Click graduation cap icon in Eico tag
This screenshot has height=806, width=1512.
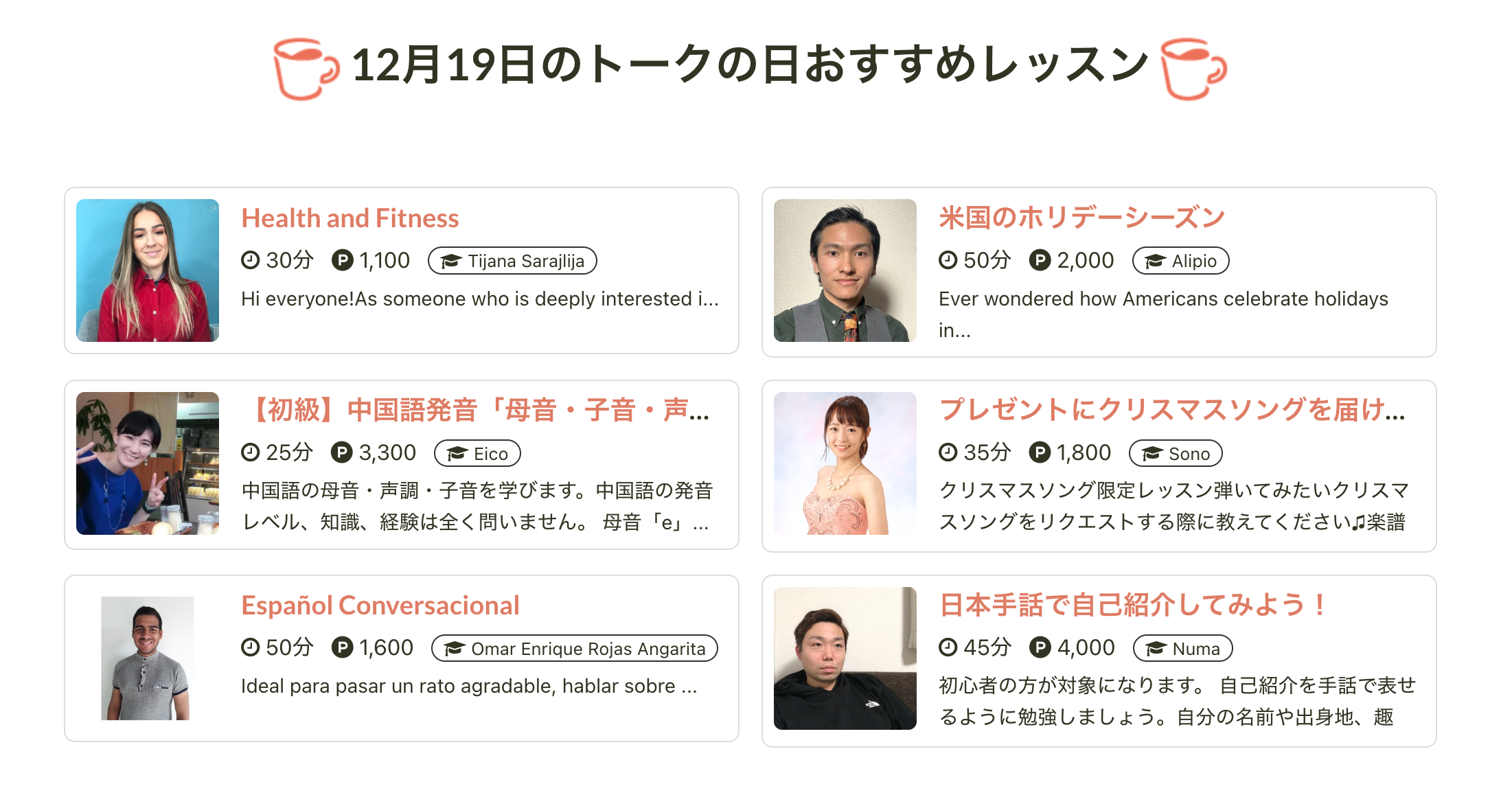click(457, 454)
